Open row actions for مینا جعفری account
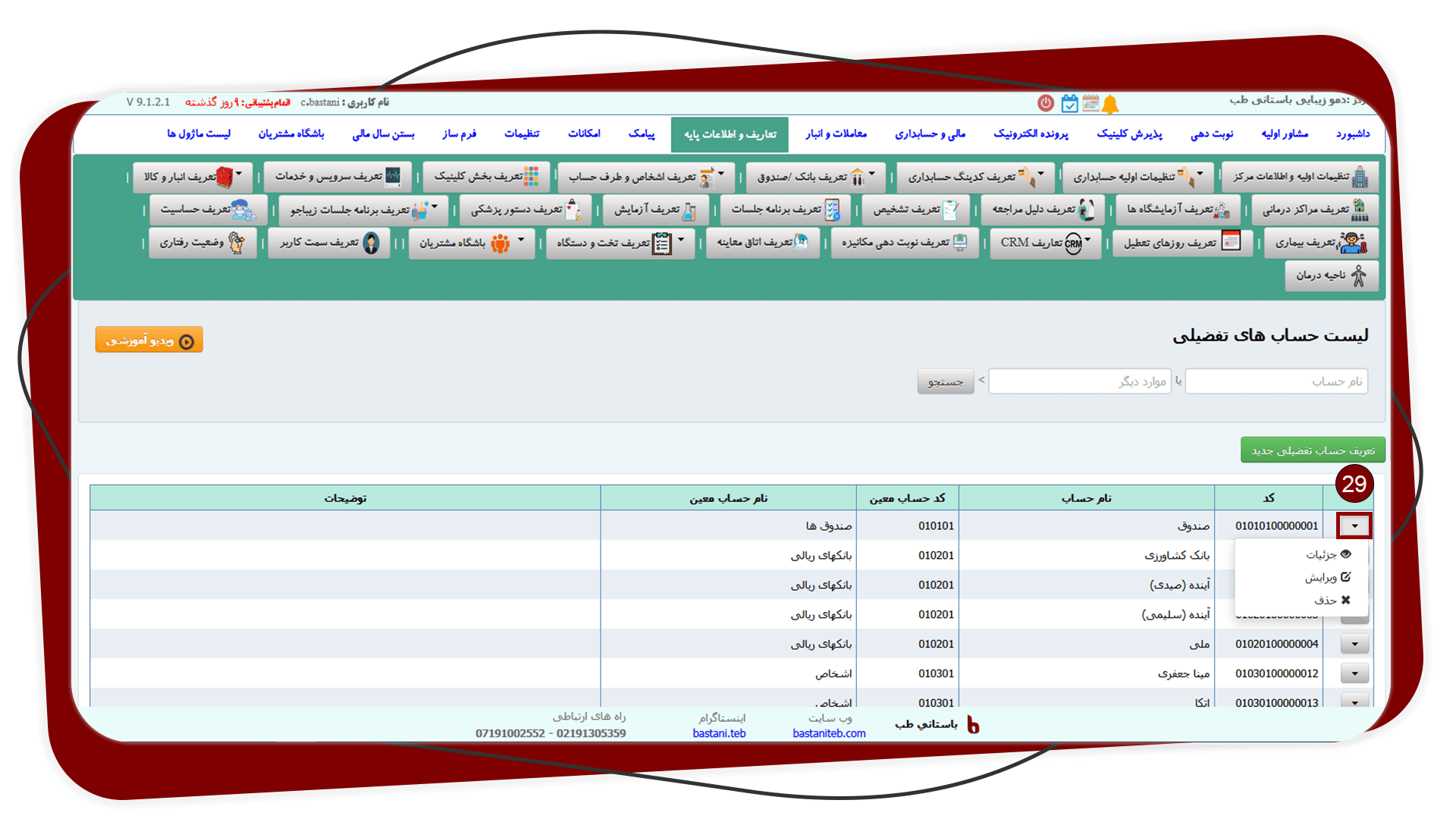The image size is (1456, 819). coord(1354,673)
